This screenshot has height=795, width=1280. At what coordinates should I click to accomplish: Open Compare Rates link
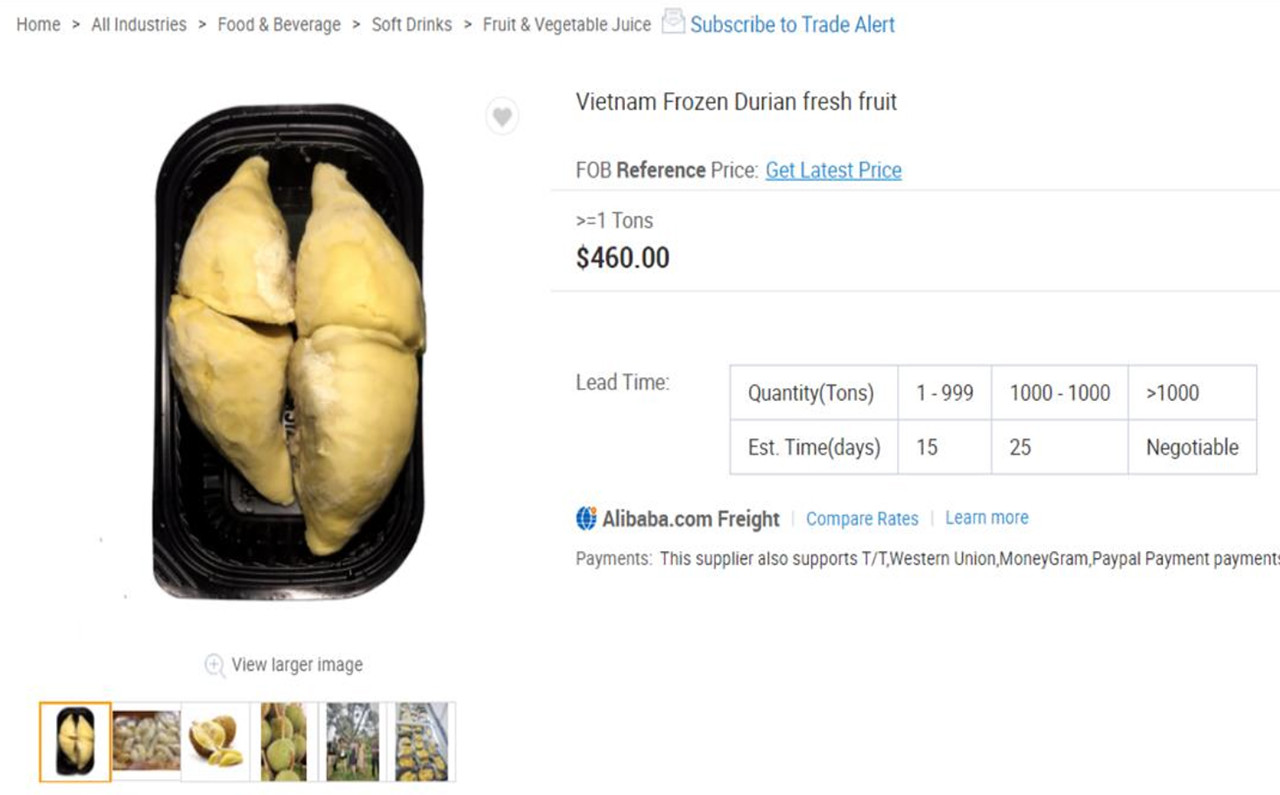pos(861,518)
